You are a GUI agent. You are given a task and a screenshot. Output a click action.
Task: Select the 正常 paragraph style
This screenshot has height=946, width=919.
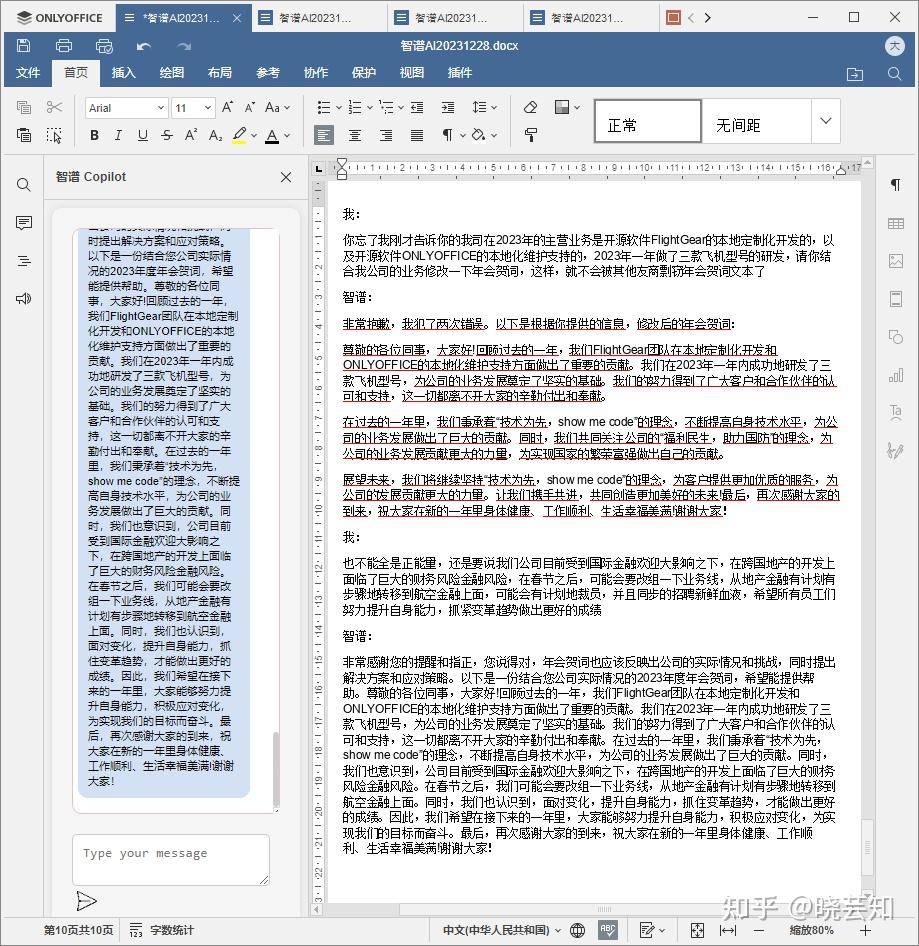[x=647, y=121]
